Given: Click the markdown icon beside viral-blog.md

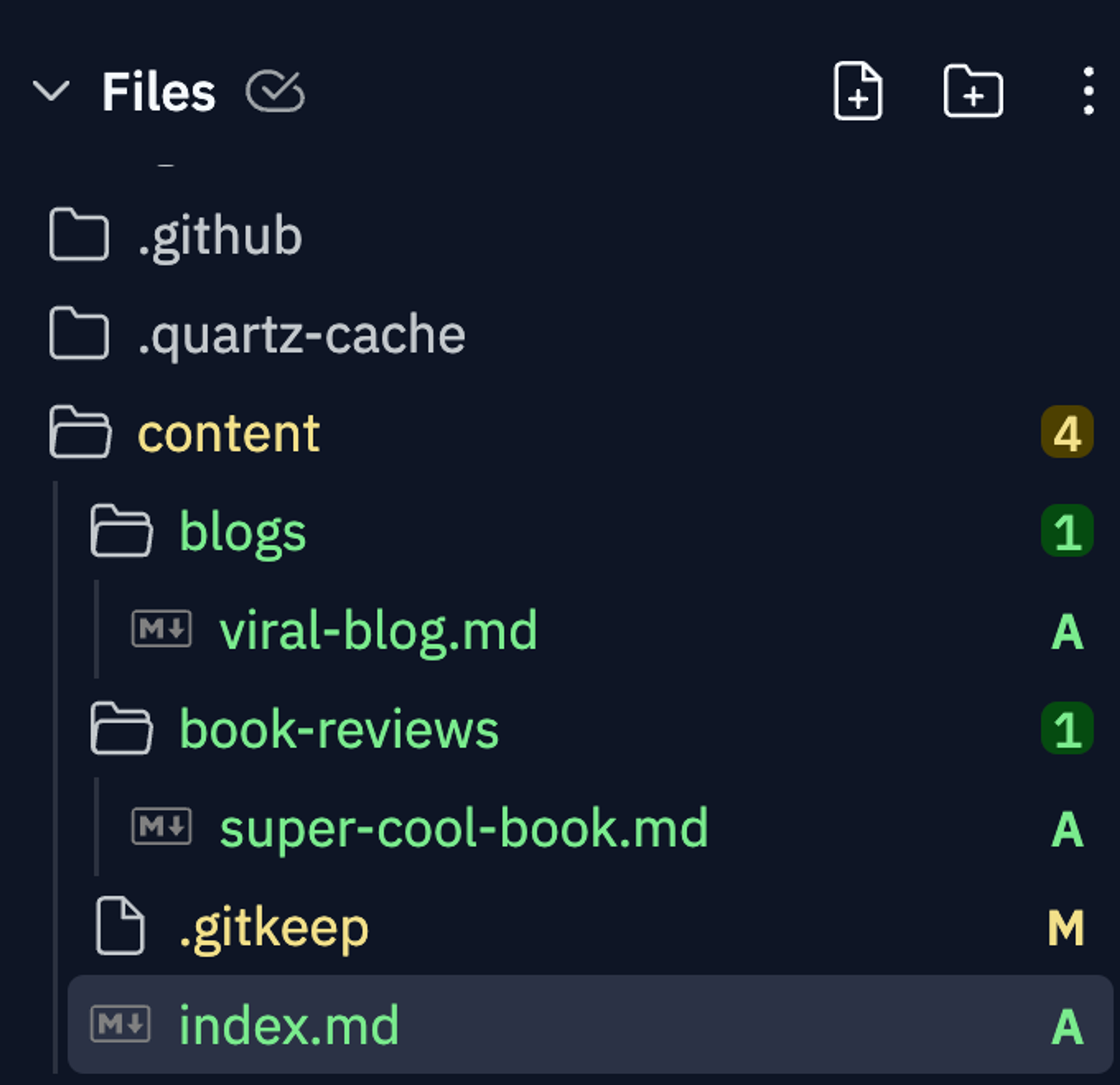Looking at the screenshot, I should click(162, 628).
